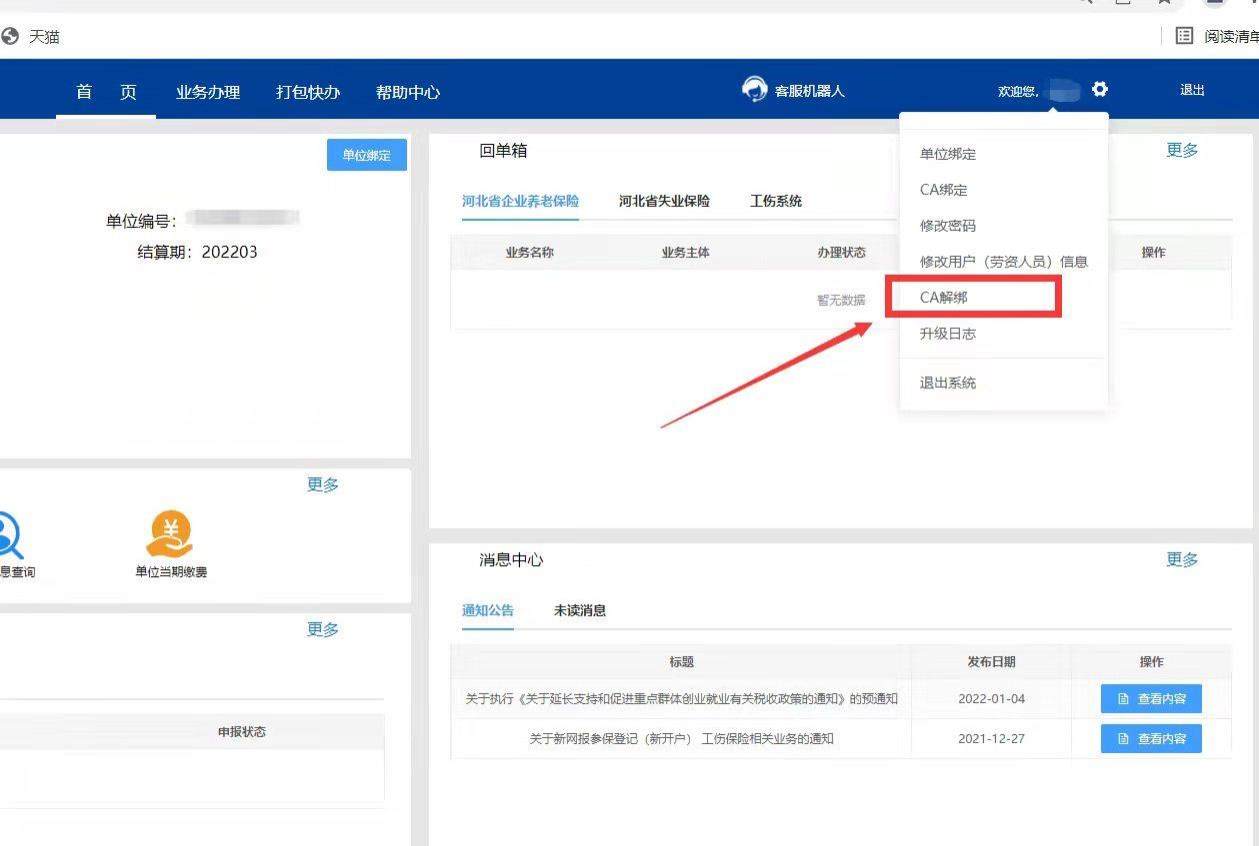Click 查看内容 for the 2022-01-04 notice
Viewport: 1259px width, 846px height.
point(1151,699)
